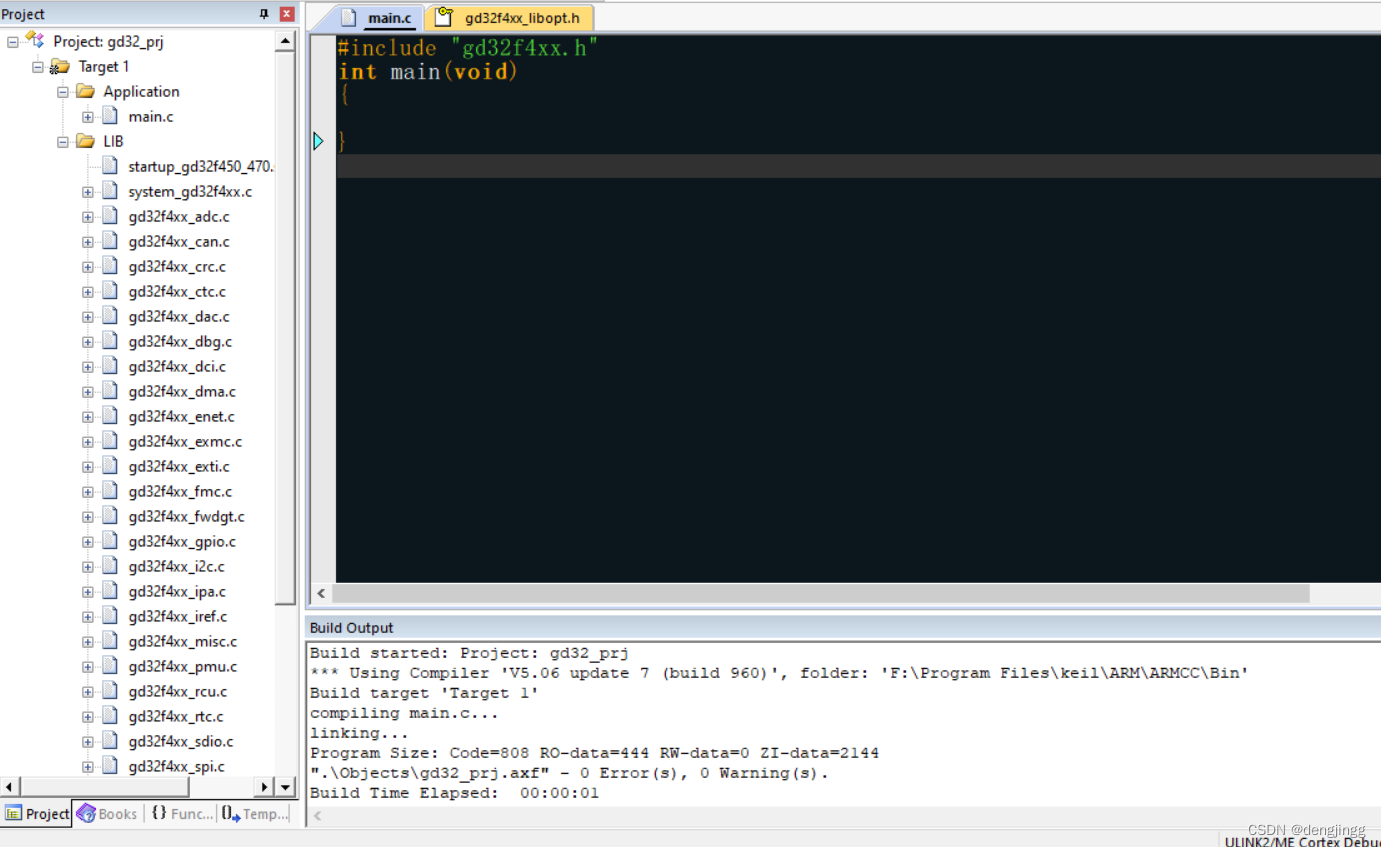Switch to the gd32f4xx_libopt.h editor tab

coord(510,18)
